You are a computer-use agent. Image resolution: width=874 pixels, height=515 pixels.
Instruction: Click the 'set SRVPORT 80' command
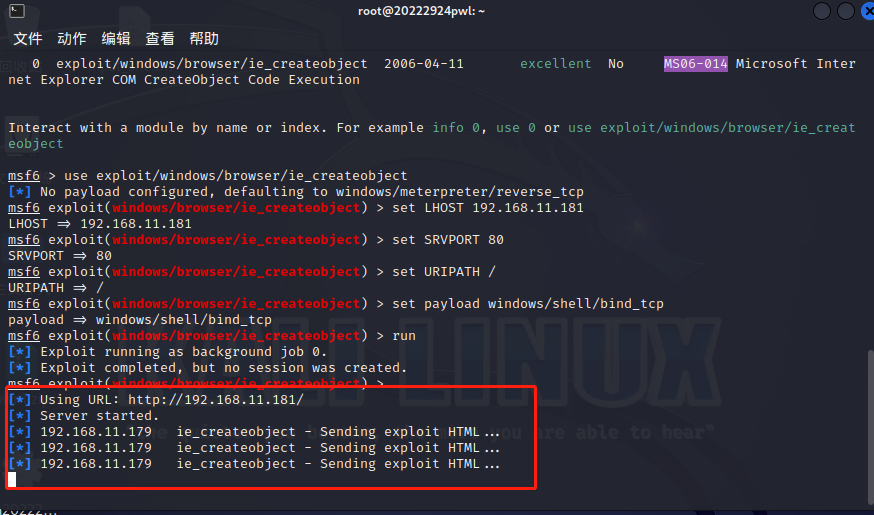(448, 240)
